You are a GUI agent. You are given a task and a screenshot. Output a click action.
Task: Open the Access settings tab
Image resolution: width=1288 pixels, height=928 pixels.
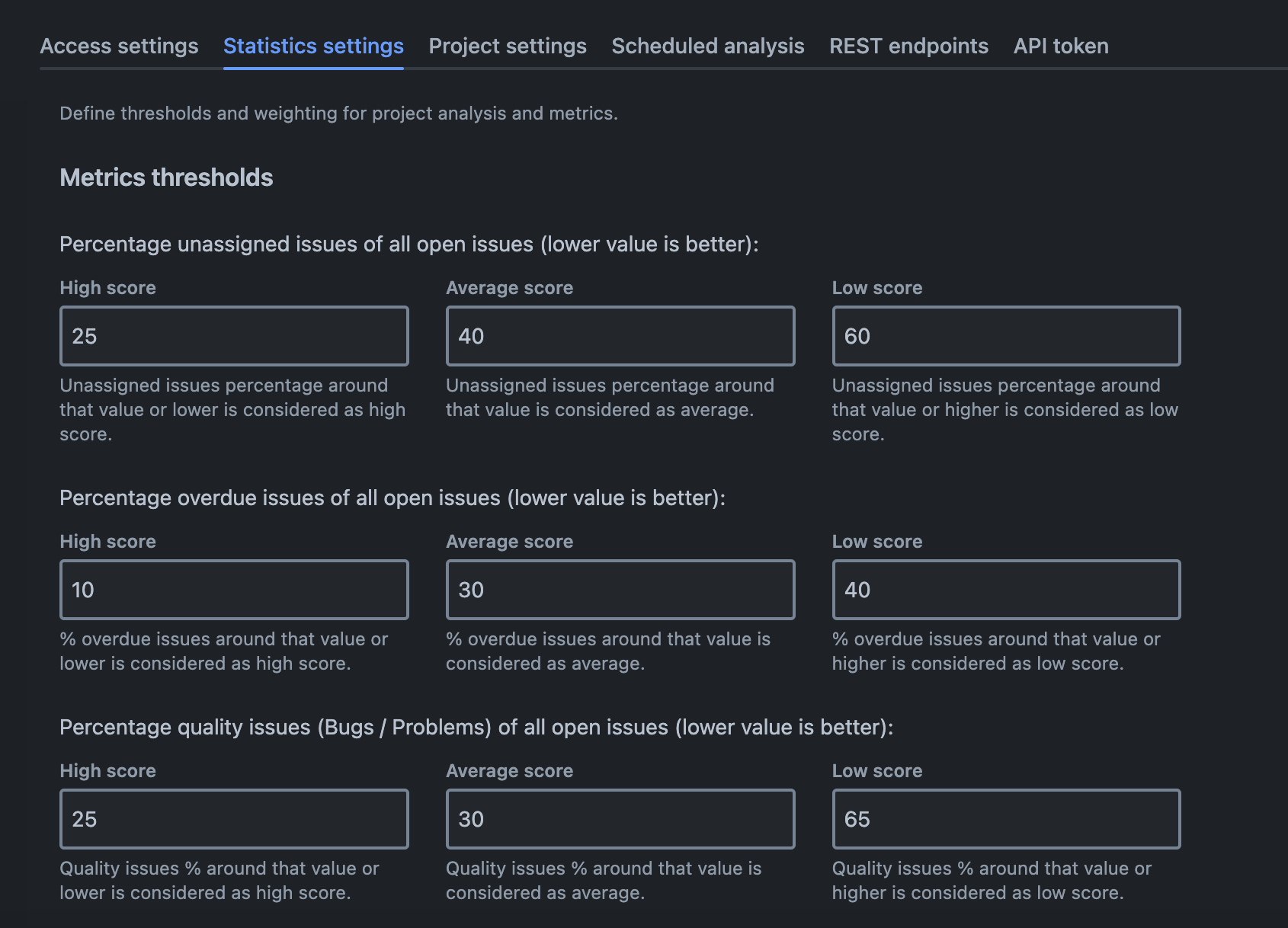tap(119, 46)
